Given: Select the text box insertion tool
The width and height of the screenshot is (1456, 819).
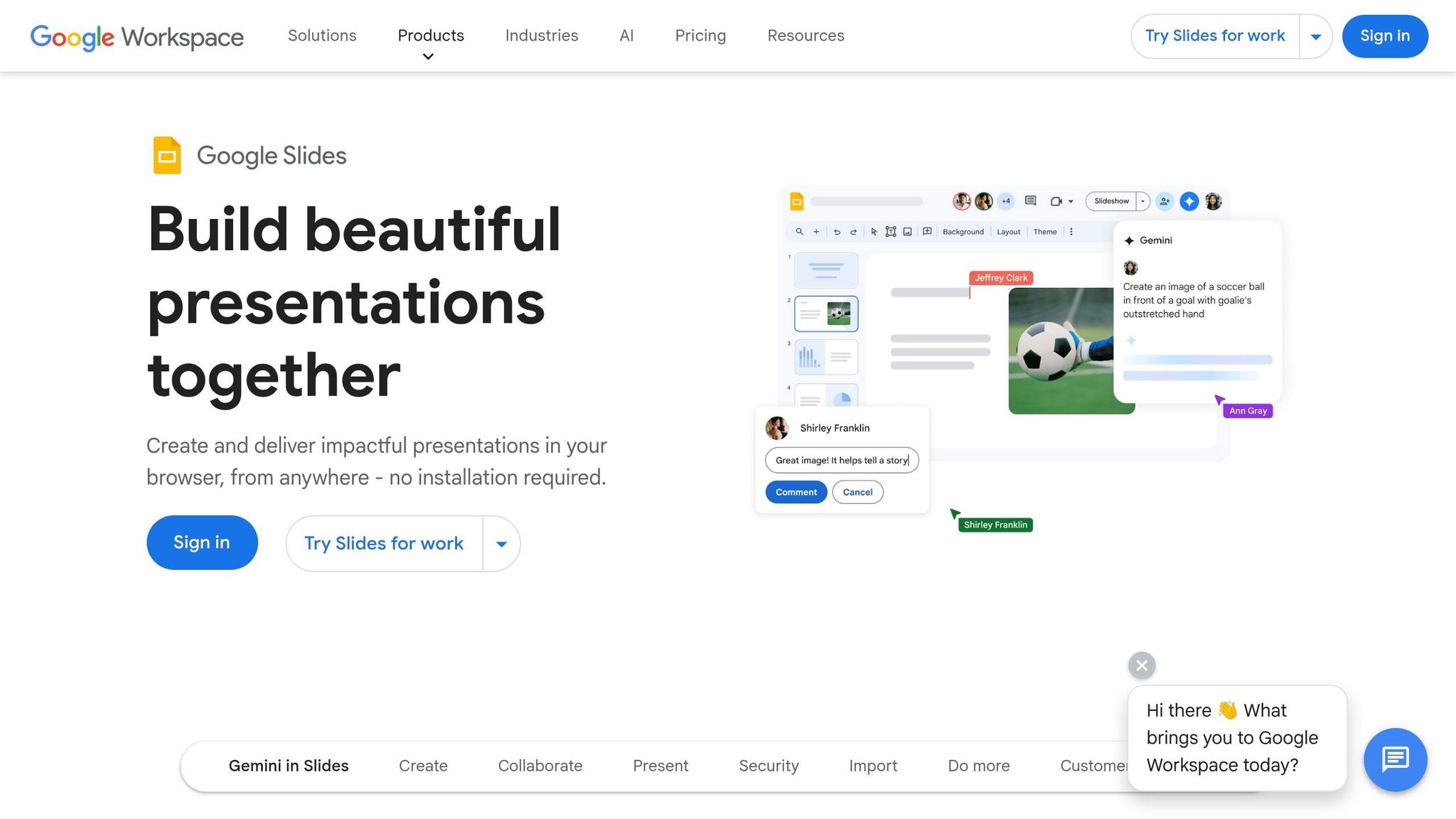Looking at the screenshot, I should 891,232.
